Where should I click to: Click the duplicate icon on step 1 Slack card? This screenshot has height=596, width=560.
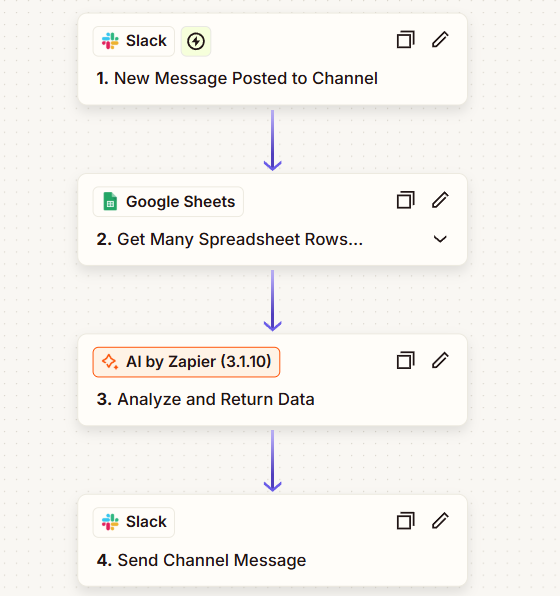(405, 40)
